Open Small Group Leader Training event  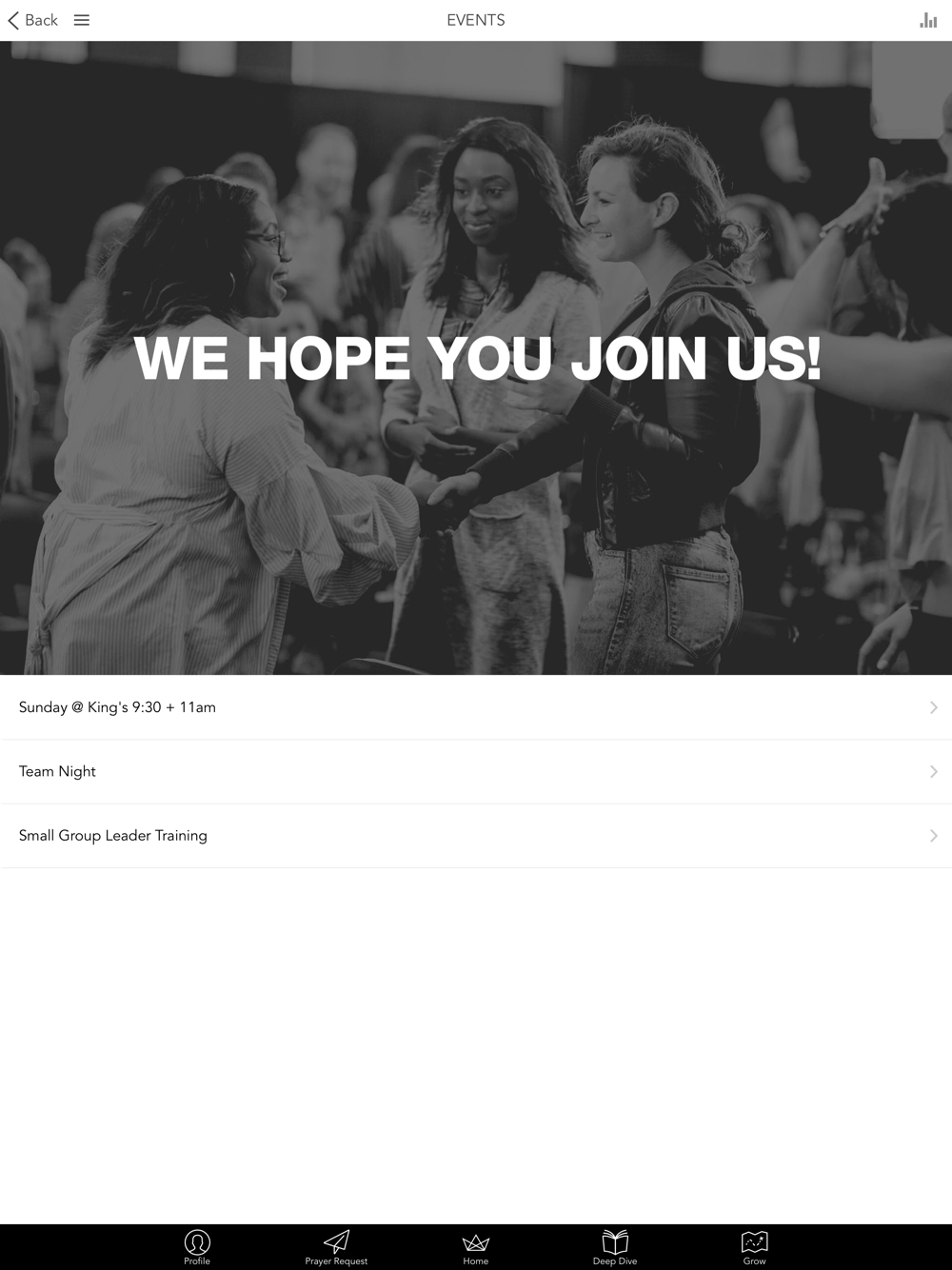[476, 836]
